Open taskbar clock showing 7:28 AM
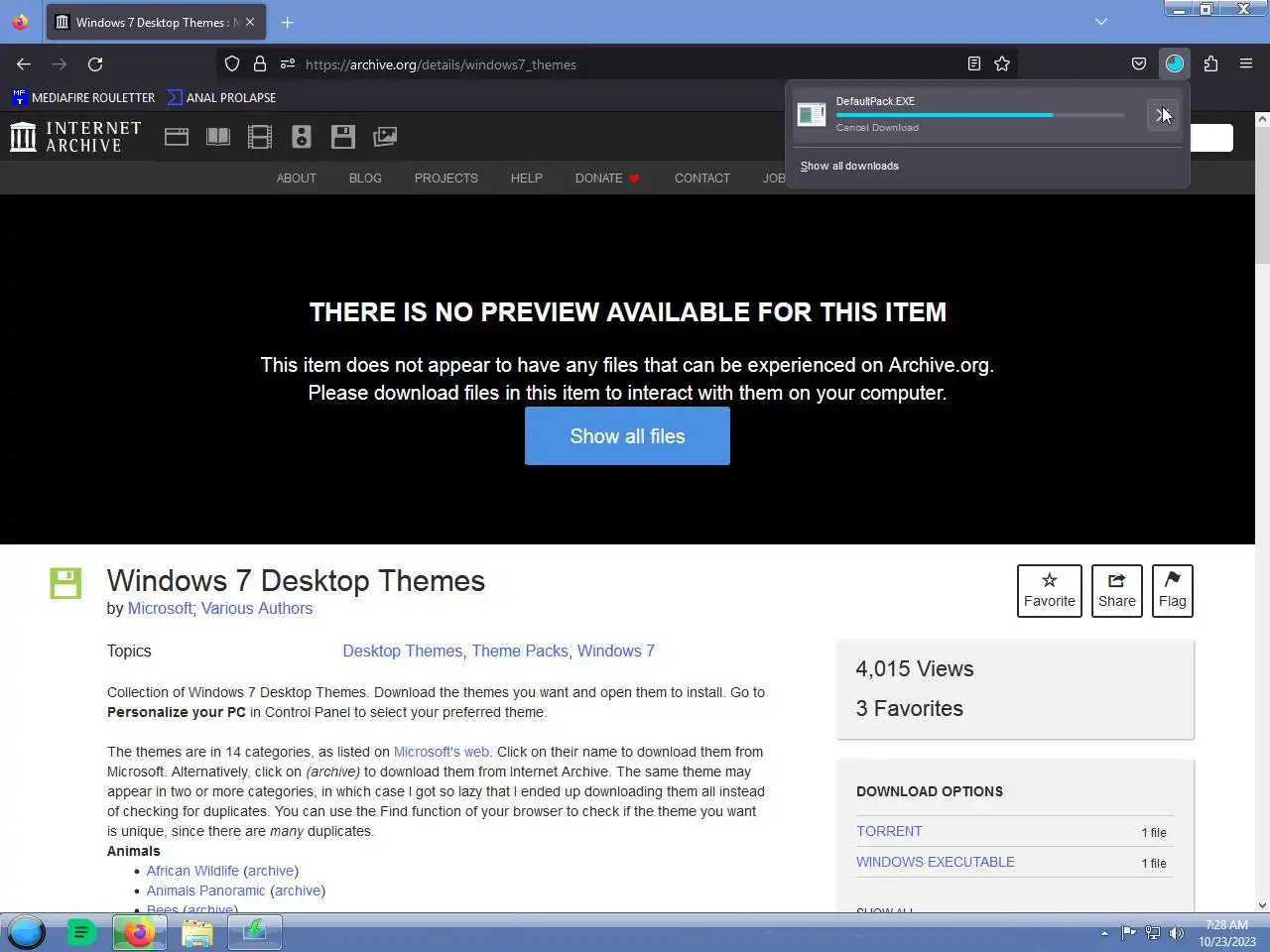Viewport: 1270px width, 952px height. [x=1227, y=933]
